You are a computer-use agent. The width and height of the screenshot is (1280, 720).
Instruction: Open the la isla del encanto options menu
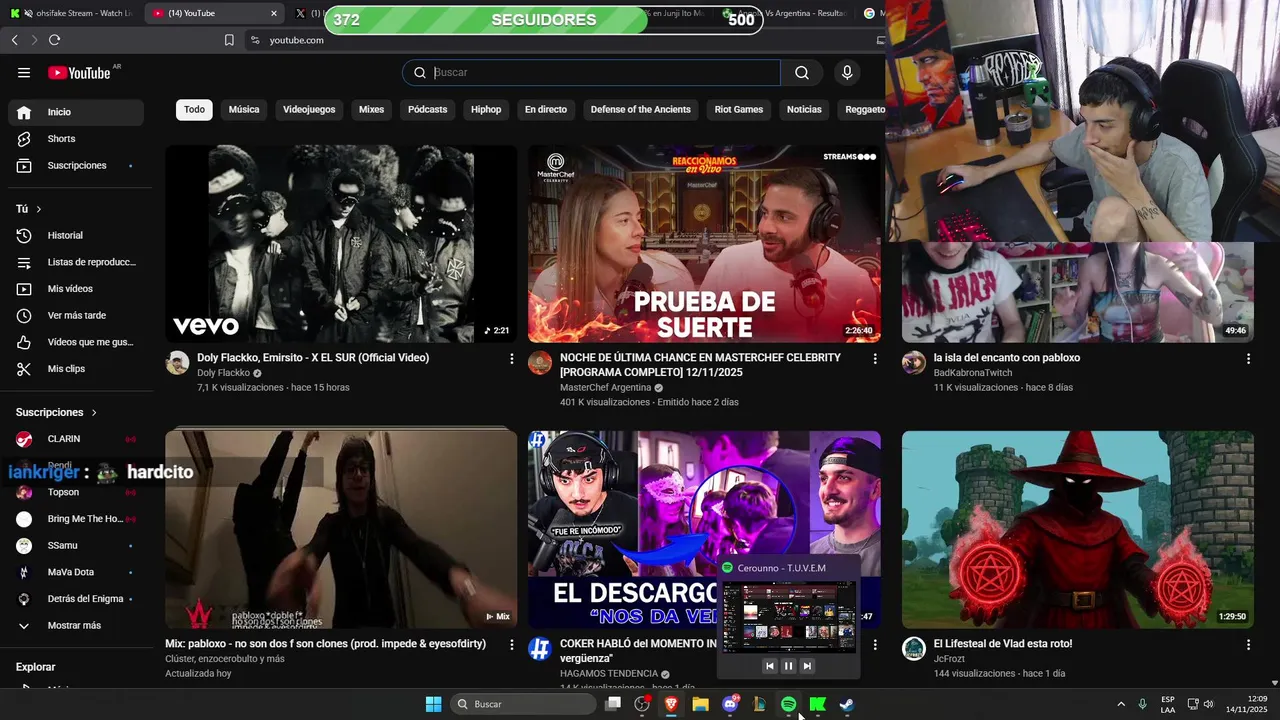tap(1248, 358)
